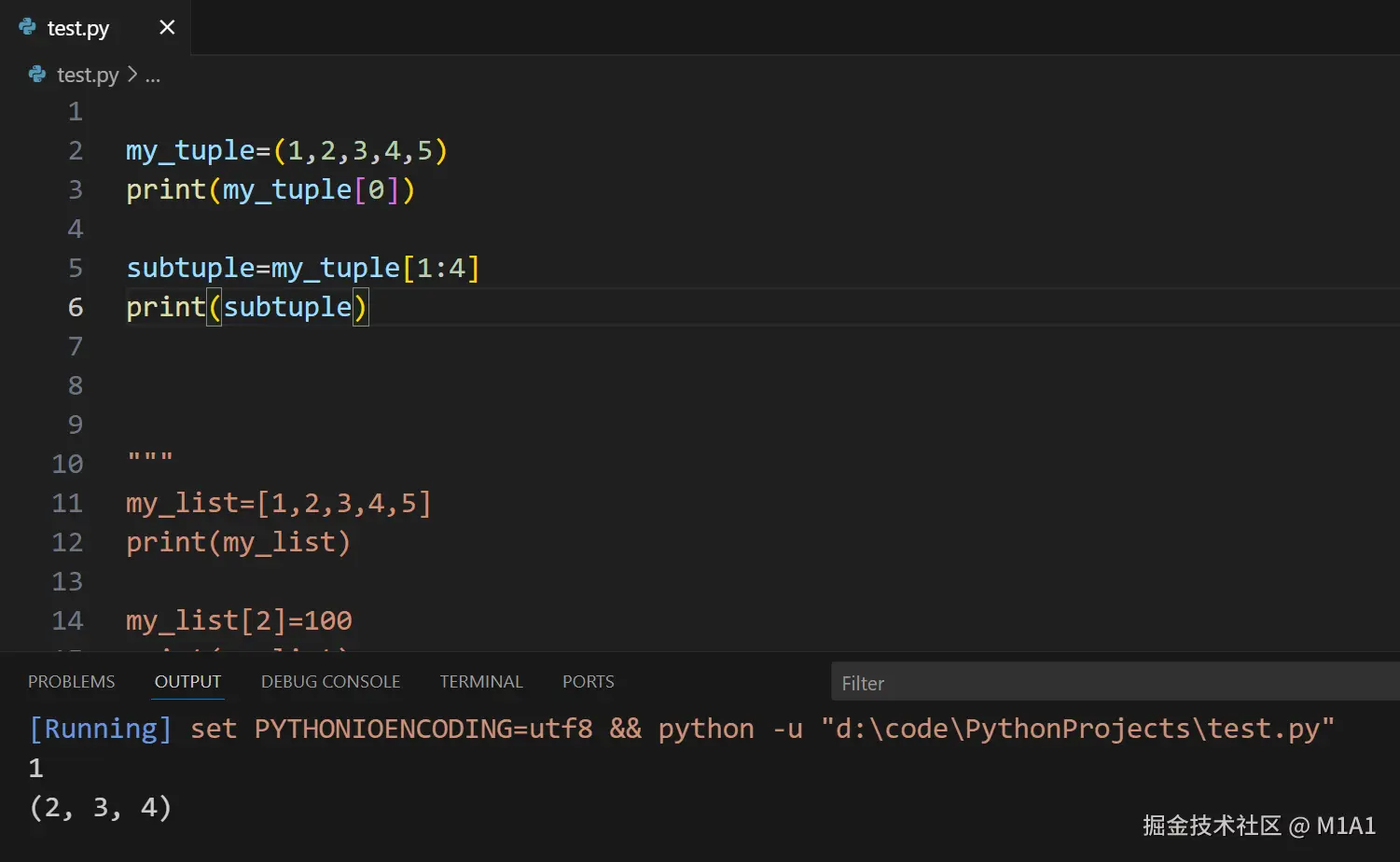Screen dimensions: 1400x862
Task: Click the [Running] command line in output
Action: pyautogui.click(x=681, y=729)
